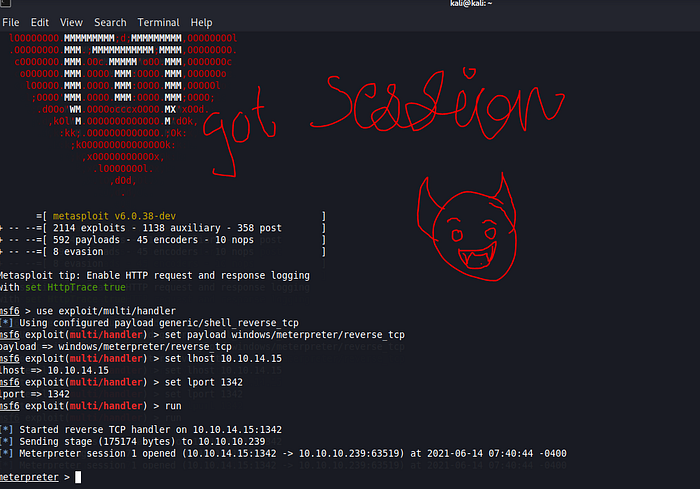Open the Help menu
The height and width of the screenshot is (489, 700).
(x=201, y=22)
